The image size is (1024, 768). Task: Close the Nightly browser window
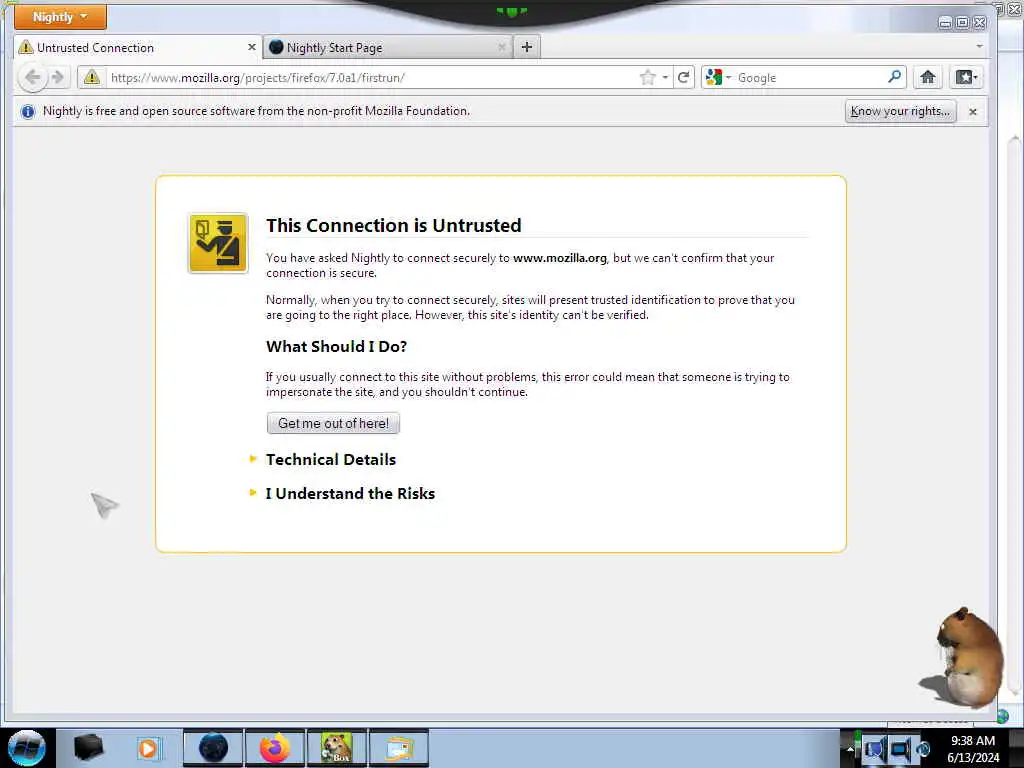click(x=980, y=23)
